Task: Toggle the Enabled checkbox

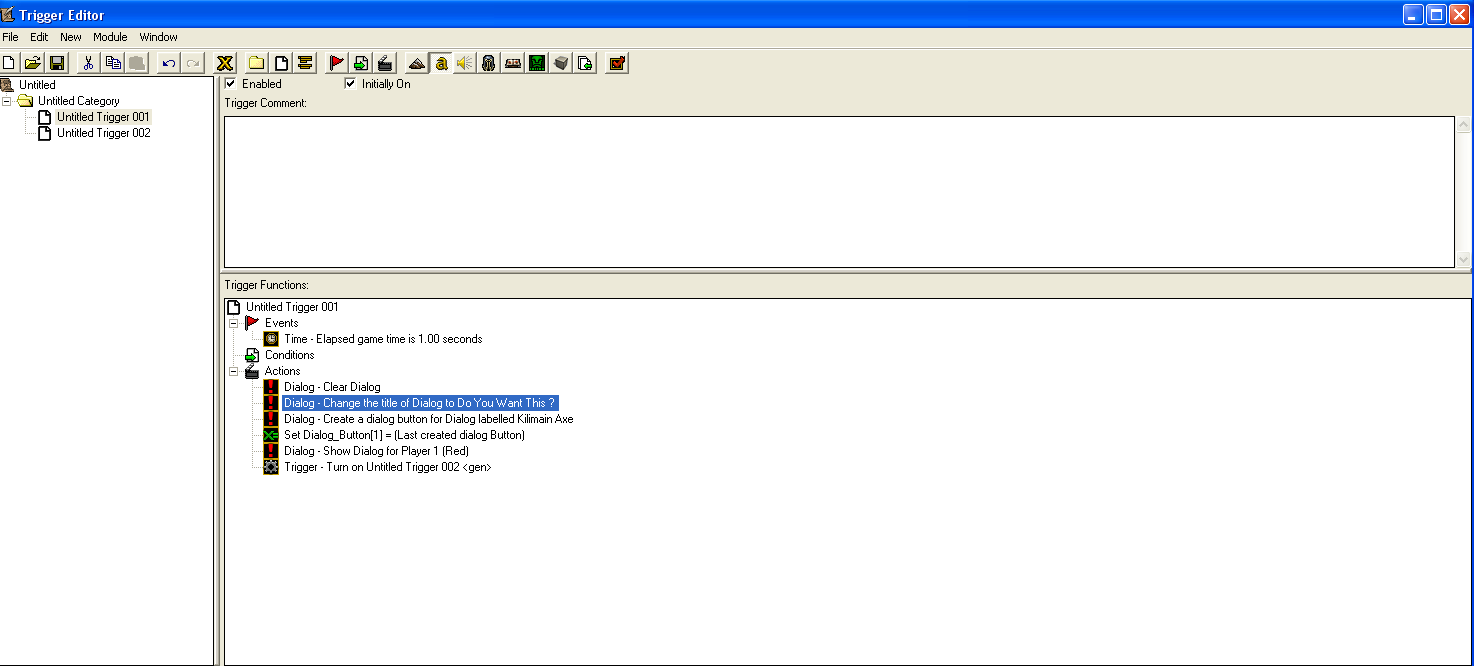Action: 230,84
